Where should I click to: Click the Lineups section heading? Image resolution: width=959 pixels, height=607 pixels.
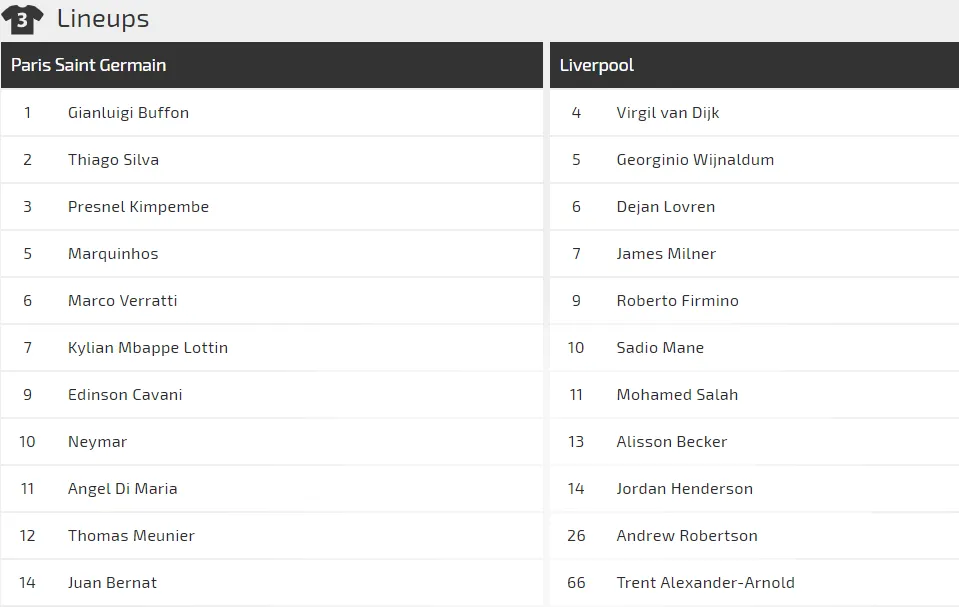click(103, 19)
